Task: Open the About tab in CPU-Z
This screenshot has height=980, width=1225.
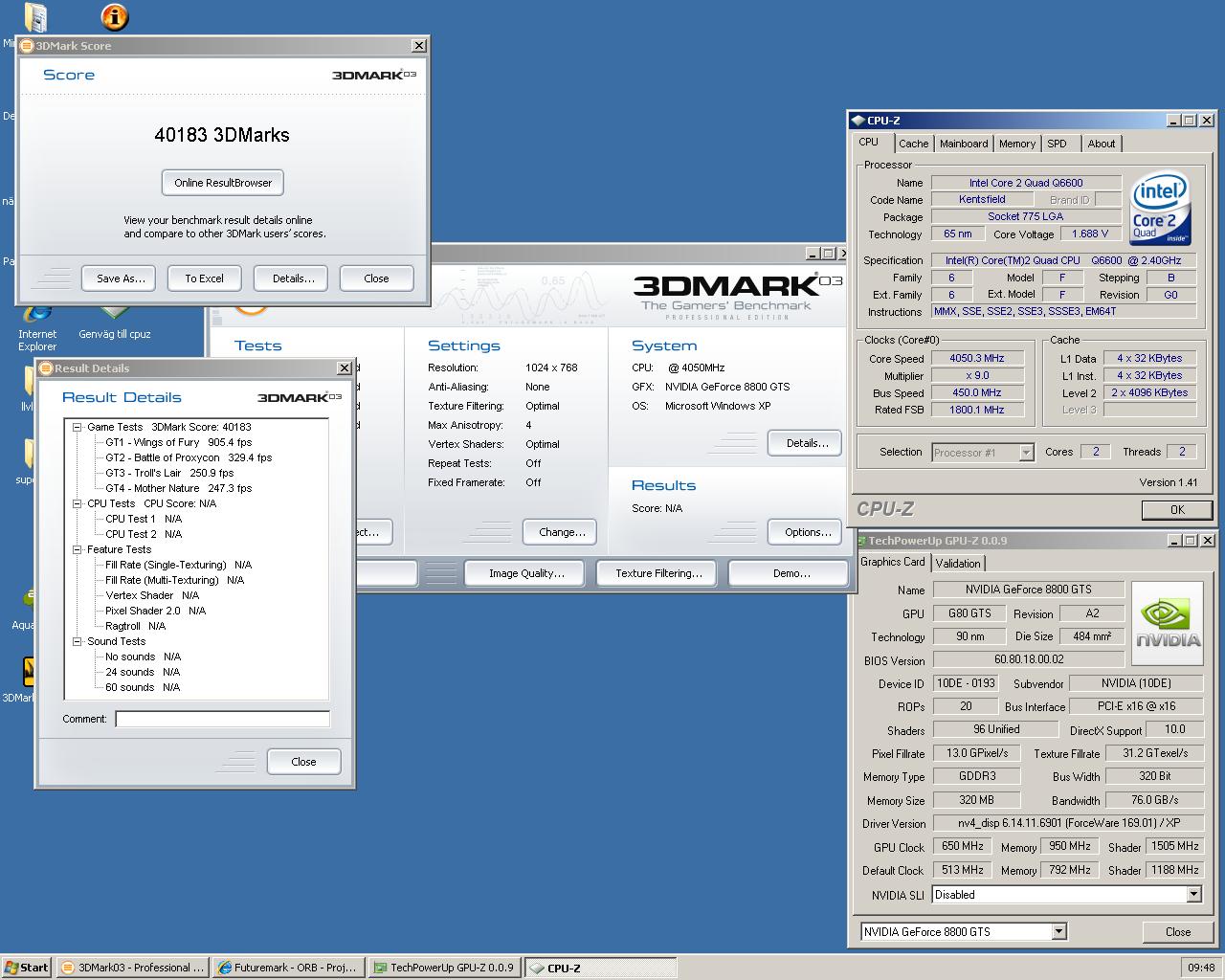Action: tap(1102, 144)
